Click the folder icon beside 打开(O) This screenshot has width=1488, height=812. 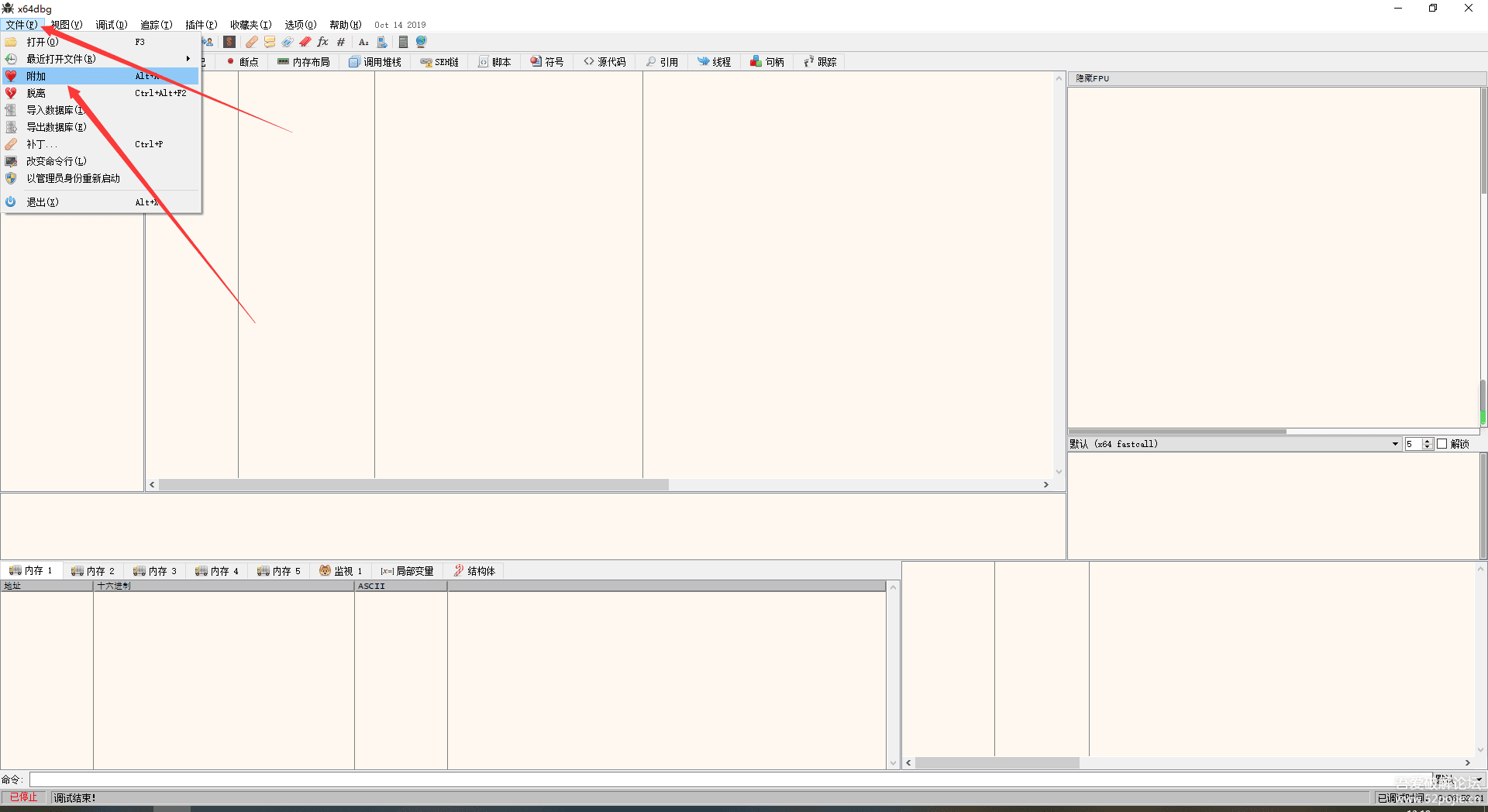point(11,42)
